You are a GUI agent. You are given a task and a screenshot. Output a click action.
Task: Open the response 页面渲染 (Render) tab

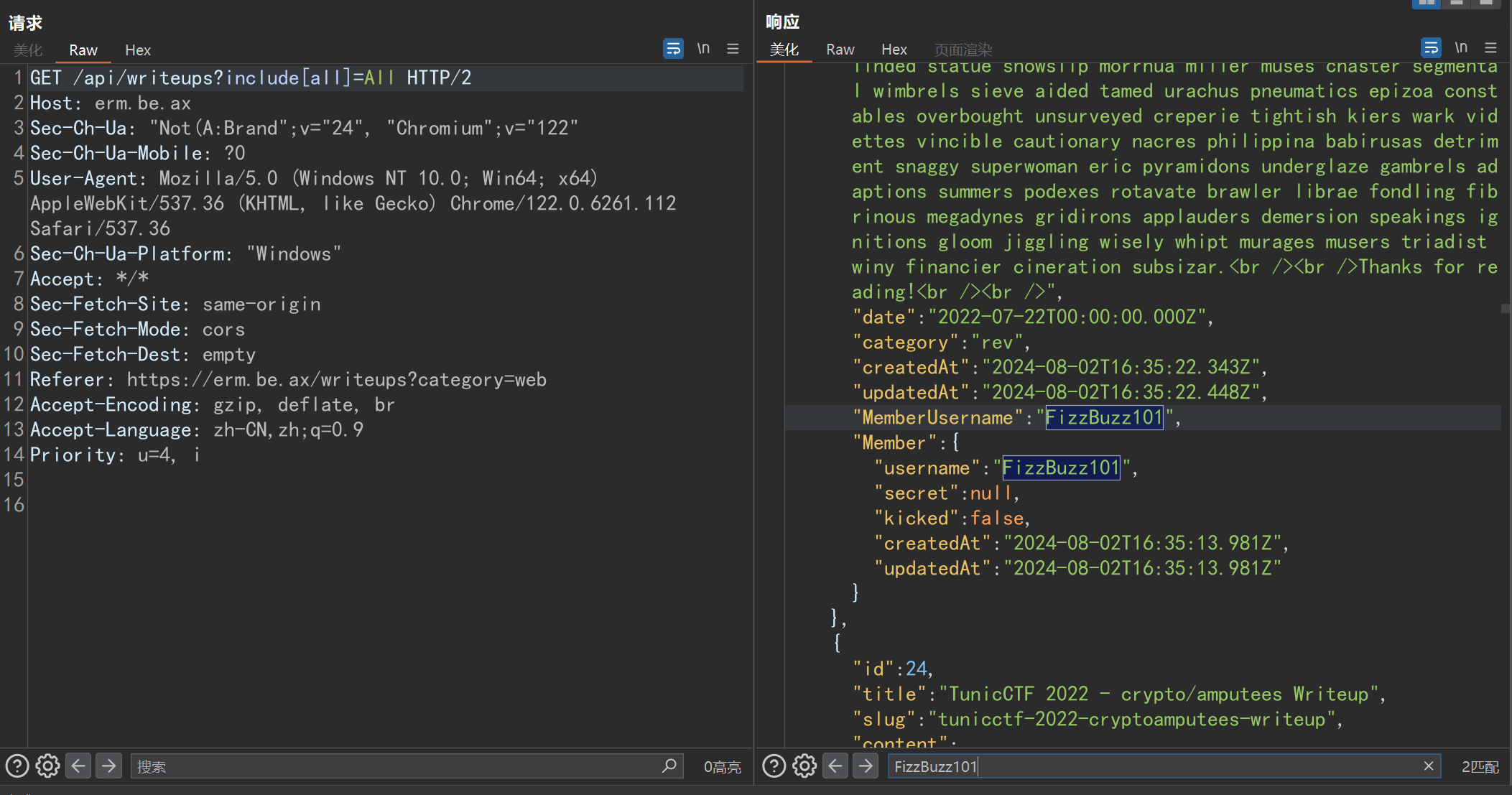pos(963,50)
